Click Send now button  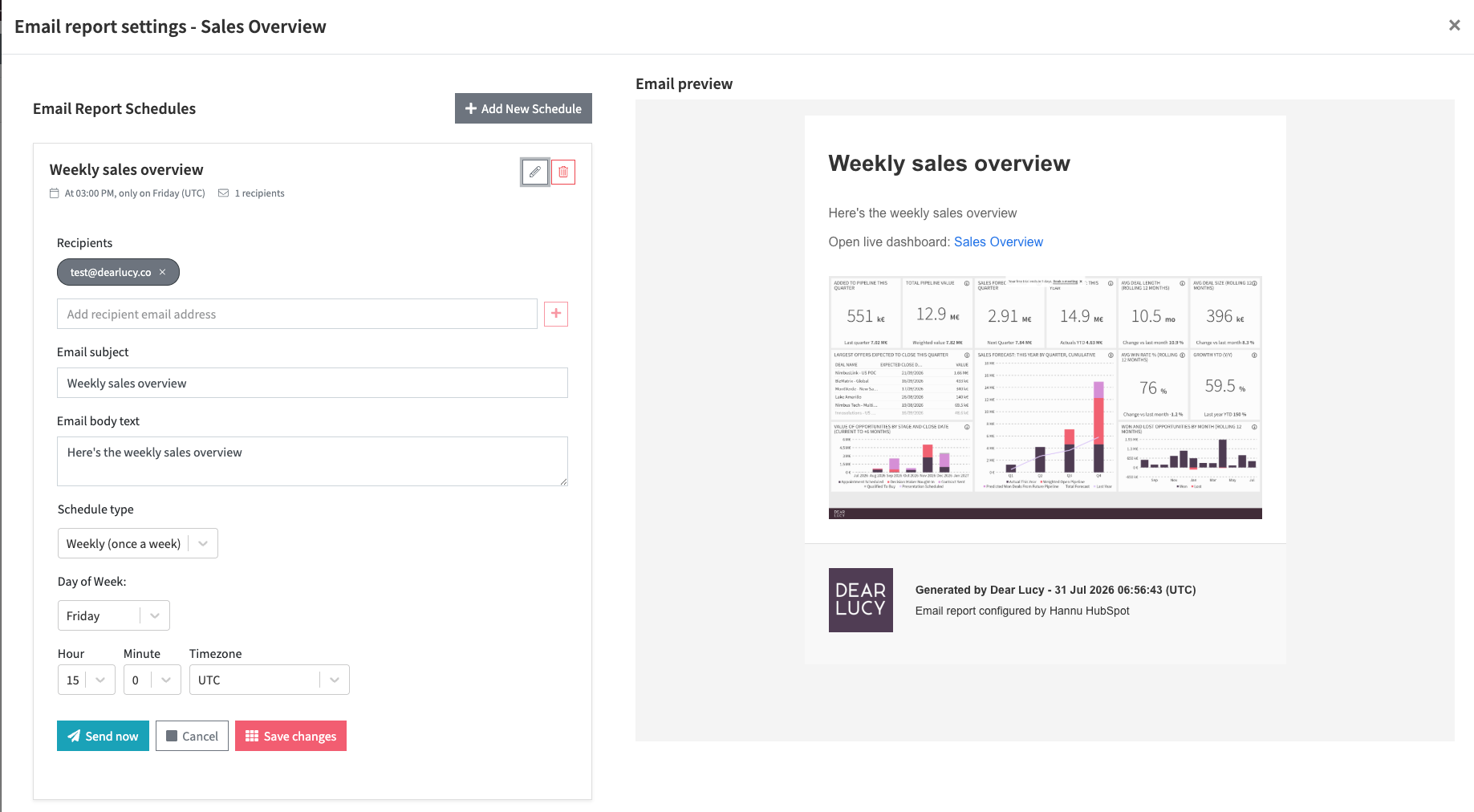point(103,736)
